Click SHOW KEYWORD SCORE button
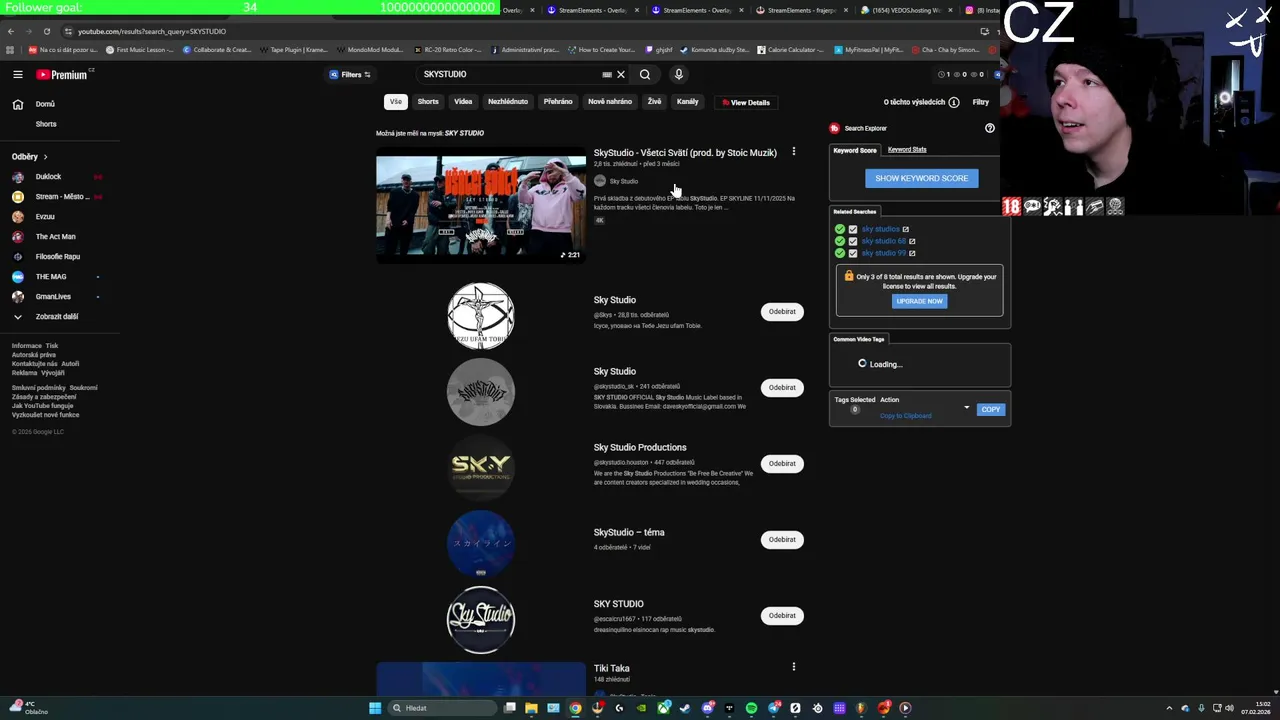Viewport: 1280px width, 720px height. coord(922,178)
